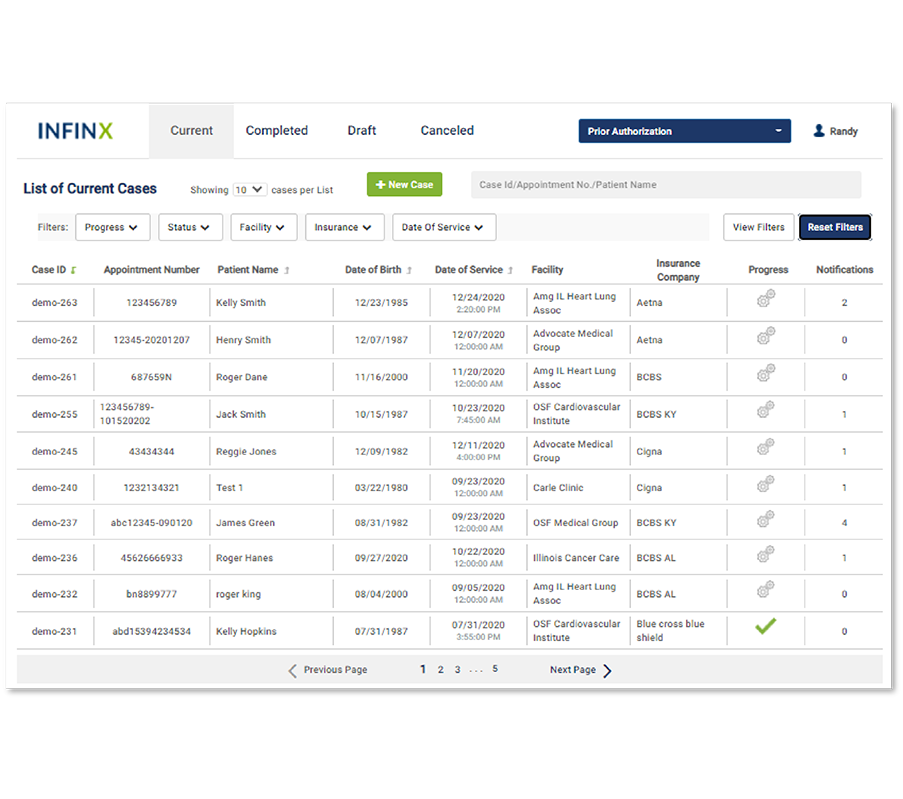Click case ID demo-262

[54, 340]
